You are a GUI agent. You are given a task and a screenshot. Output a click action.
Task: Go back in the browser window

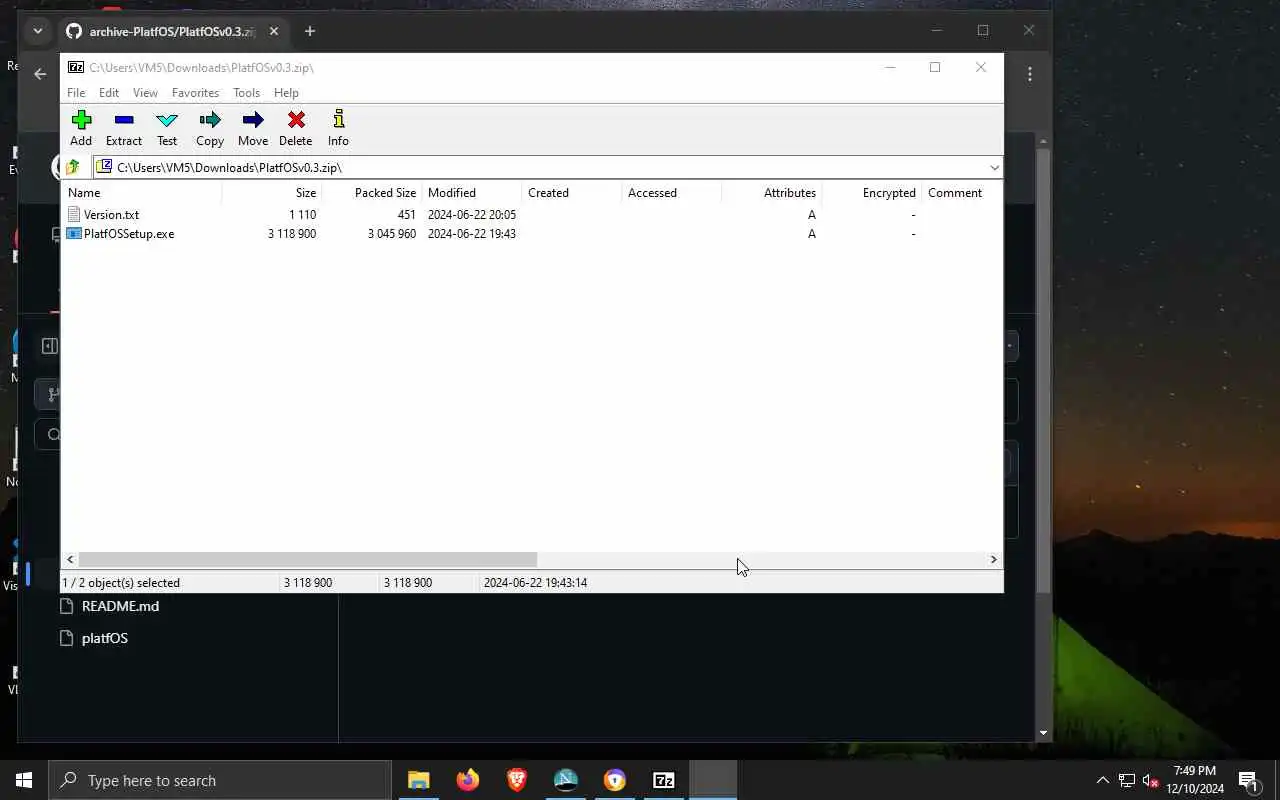[x=40, y=73]
